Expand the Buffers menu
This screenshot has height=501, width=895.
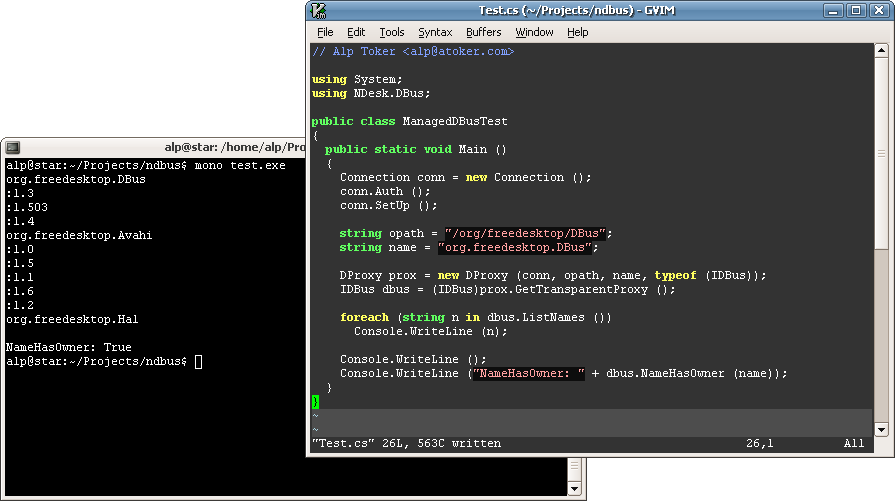(x=484, y=32)
